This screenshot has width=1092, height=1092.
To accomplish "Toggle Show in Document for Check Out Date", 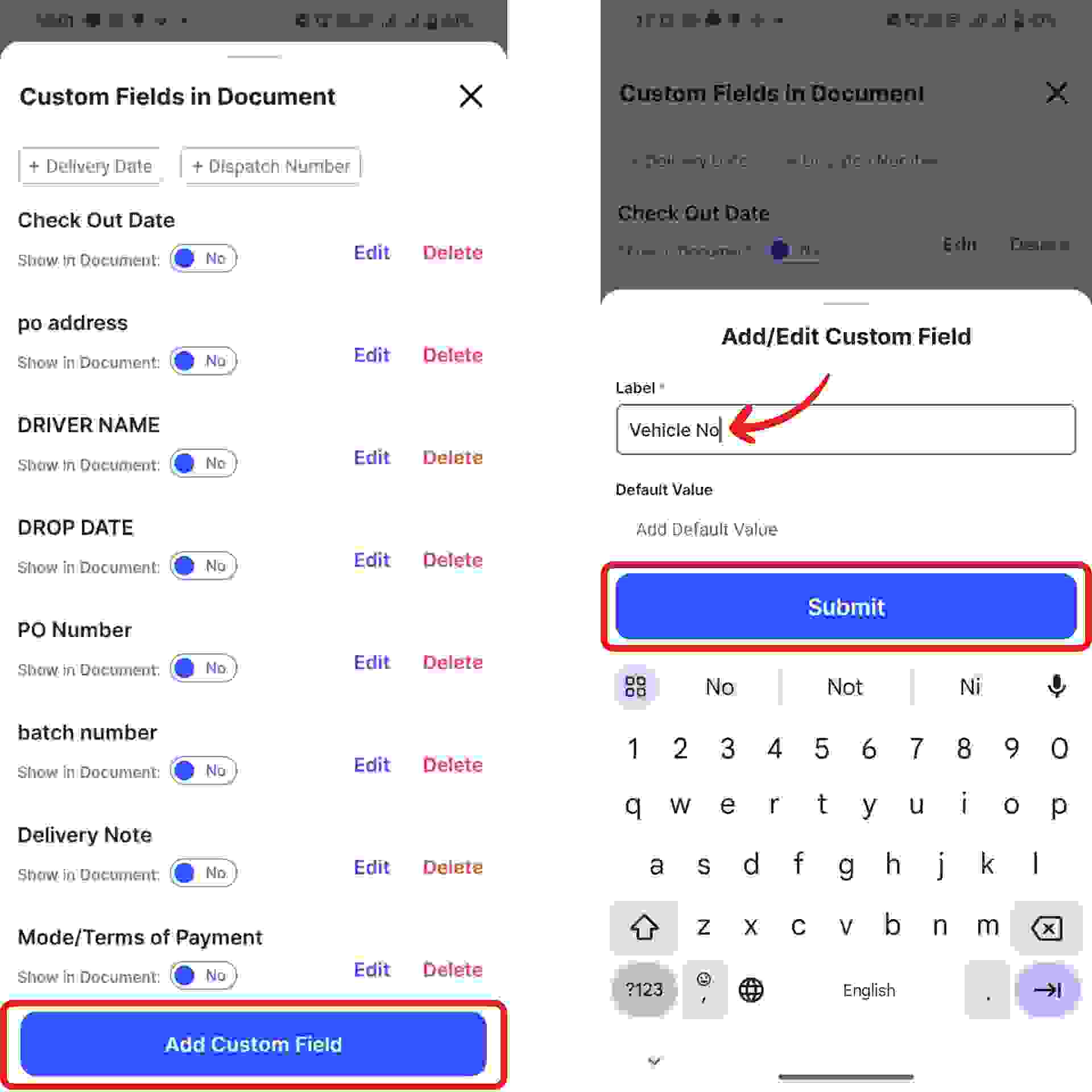I will (204, 259).
